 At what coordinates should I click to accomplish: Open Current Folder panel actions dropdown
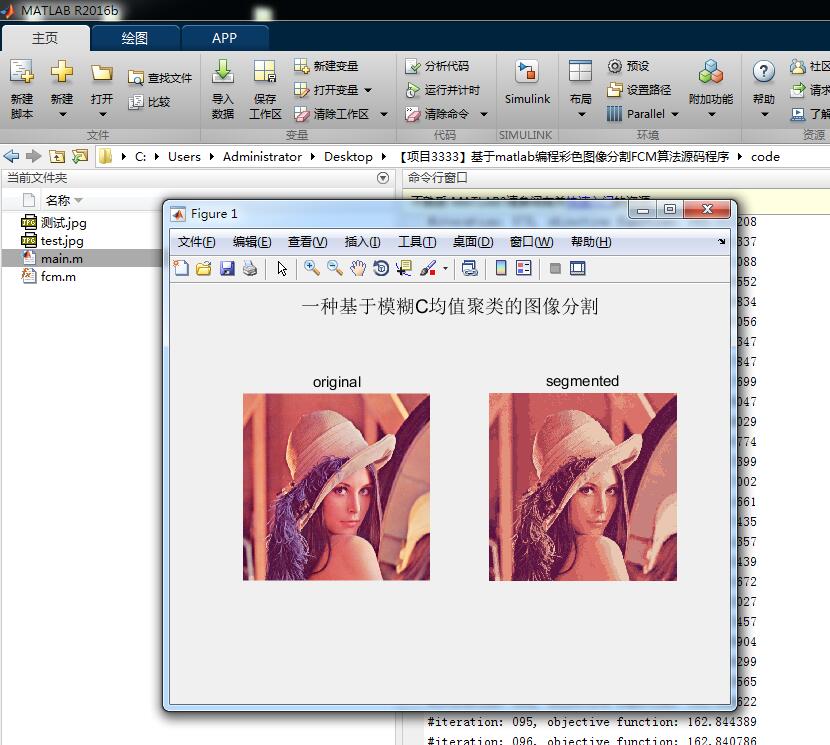coord(383,178)
